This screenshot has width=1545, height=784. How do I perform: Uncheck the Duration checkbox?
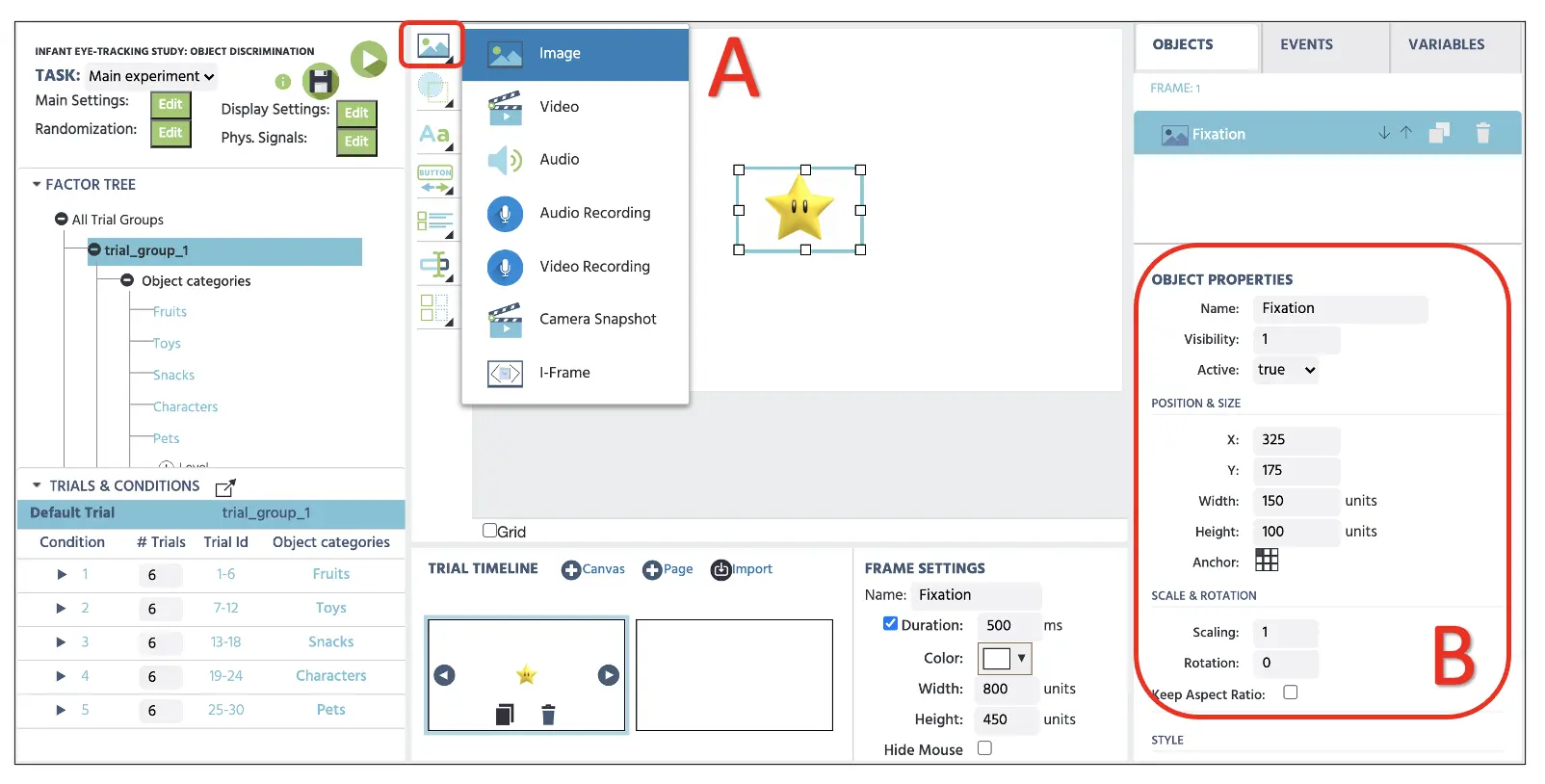[891, 624]
